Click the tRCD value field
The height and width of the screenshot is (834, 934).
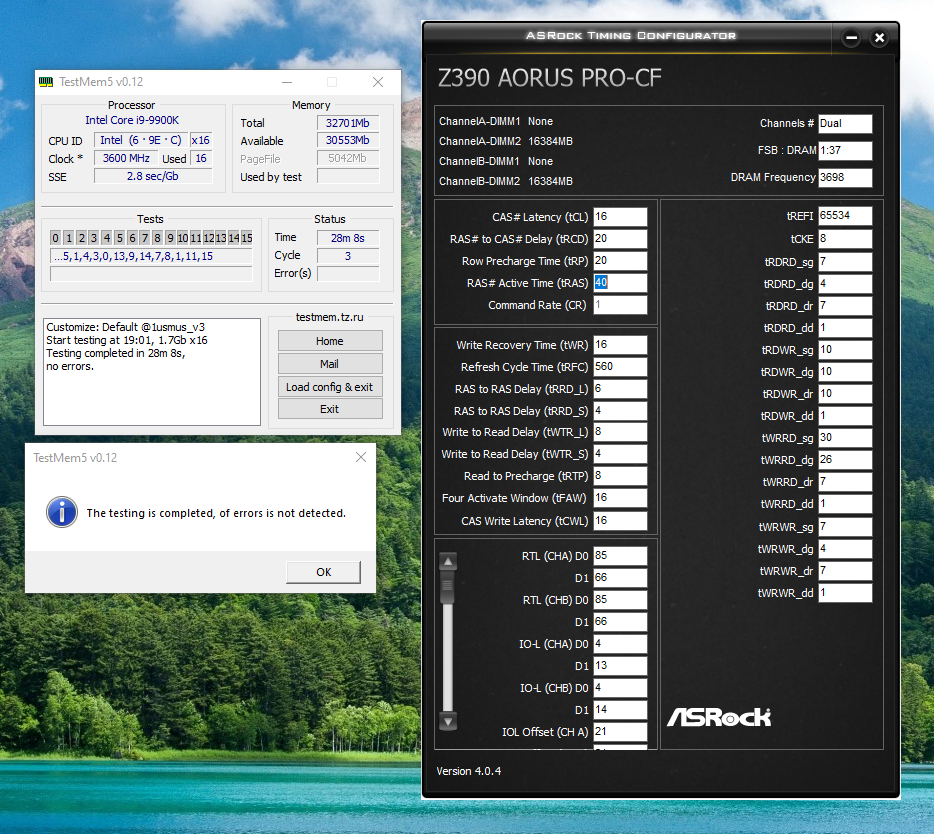(x=620, y=238)
